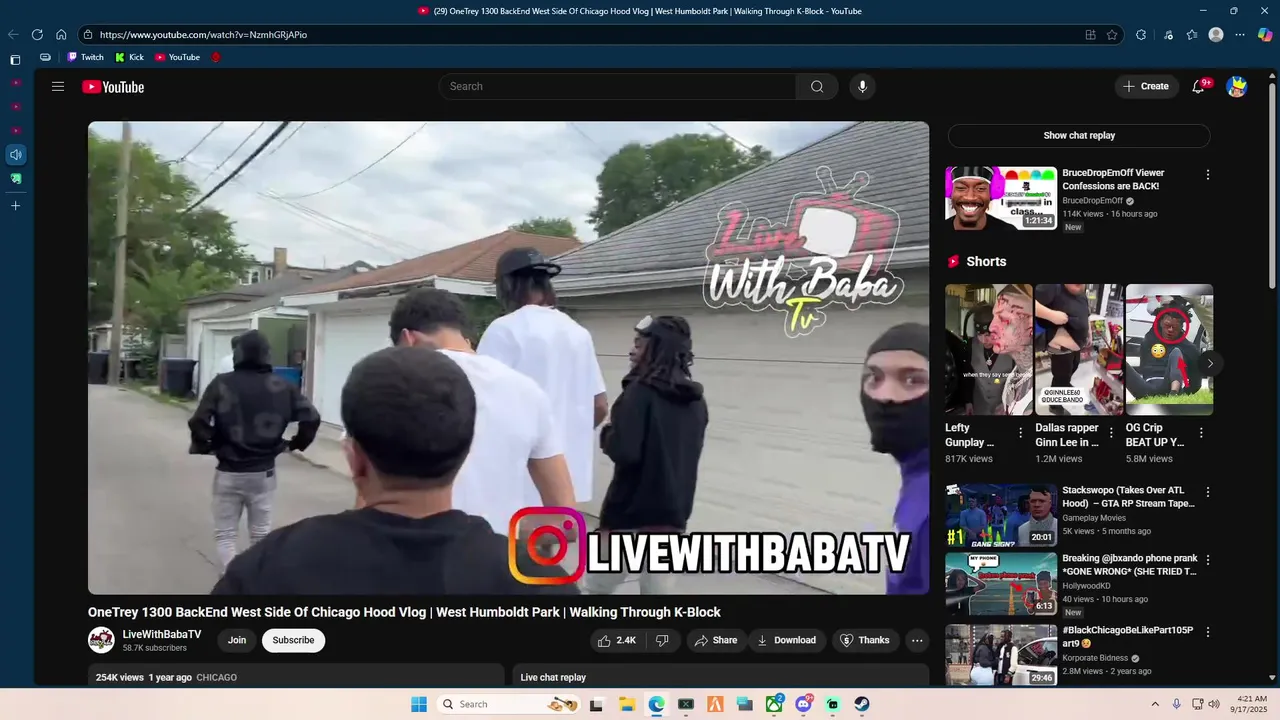Open the Kick bookmark

(130, 57)
